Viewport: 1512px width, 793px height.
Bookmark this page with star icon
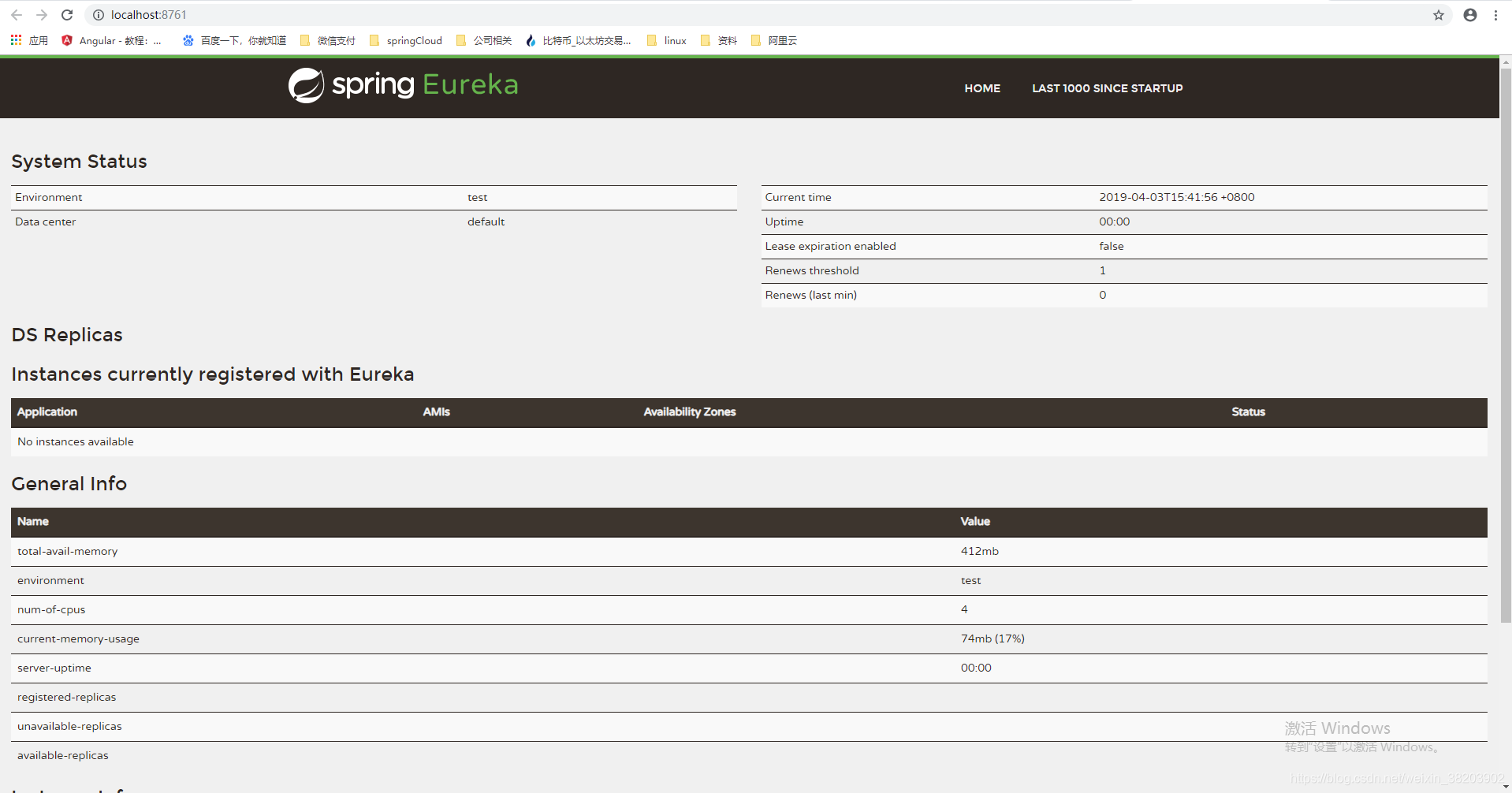(x=1439, y=15)
